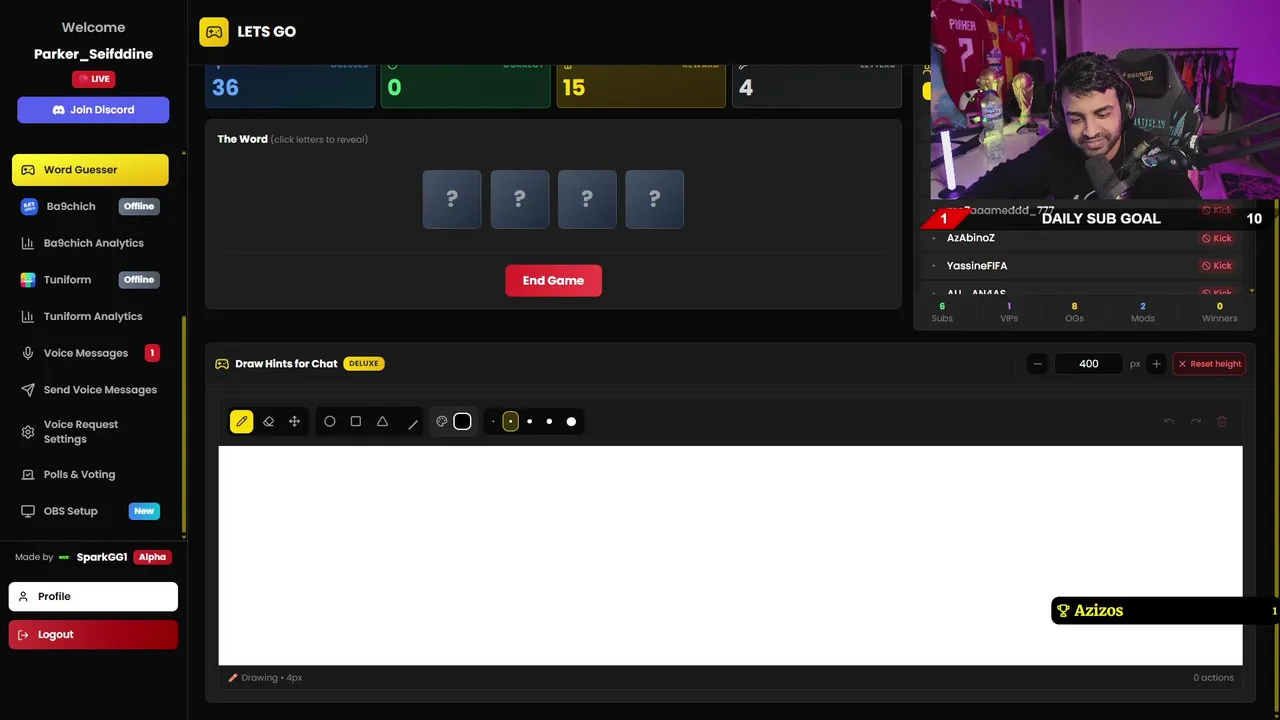
Task: Join the Discord server
Action: (93, 110)
